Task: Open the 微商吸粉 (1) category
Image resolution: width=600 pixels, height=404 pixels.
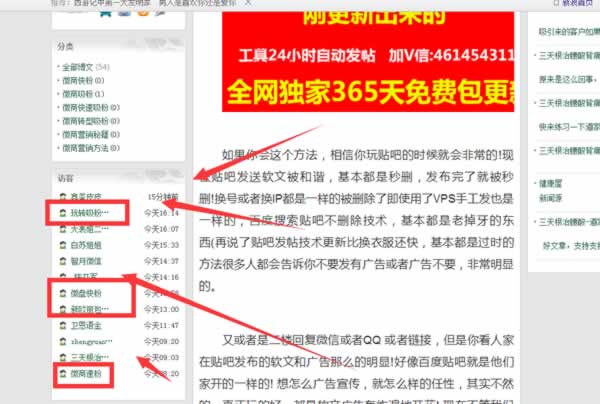Action: [x=83, y=94]
